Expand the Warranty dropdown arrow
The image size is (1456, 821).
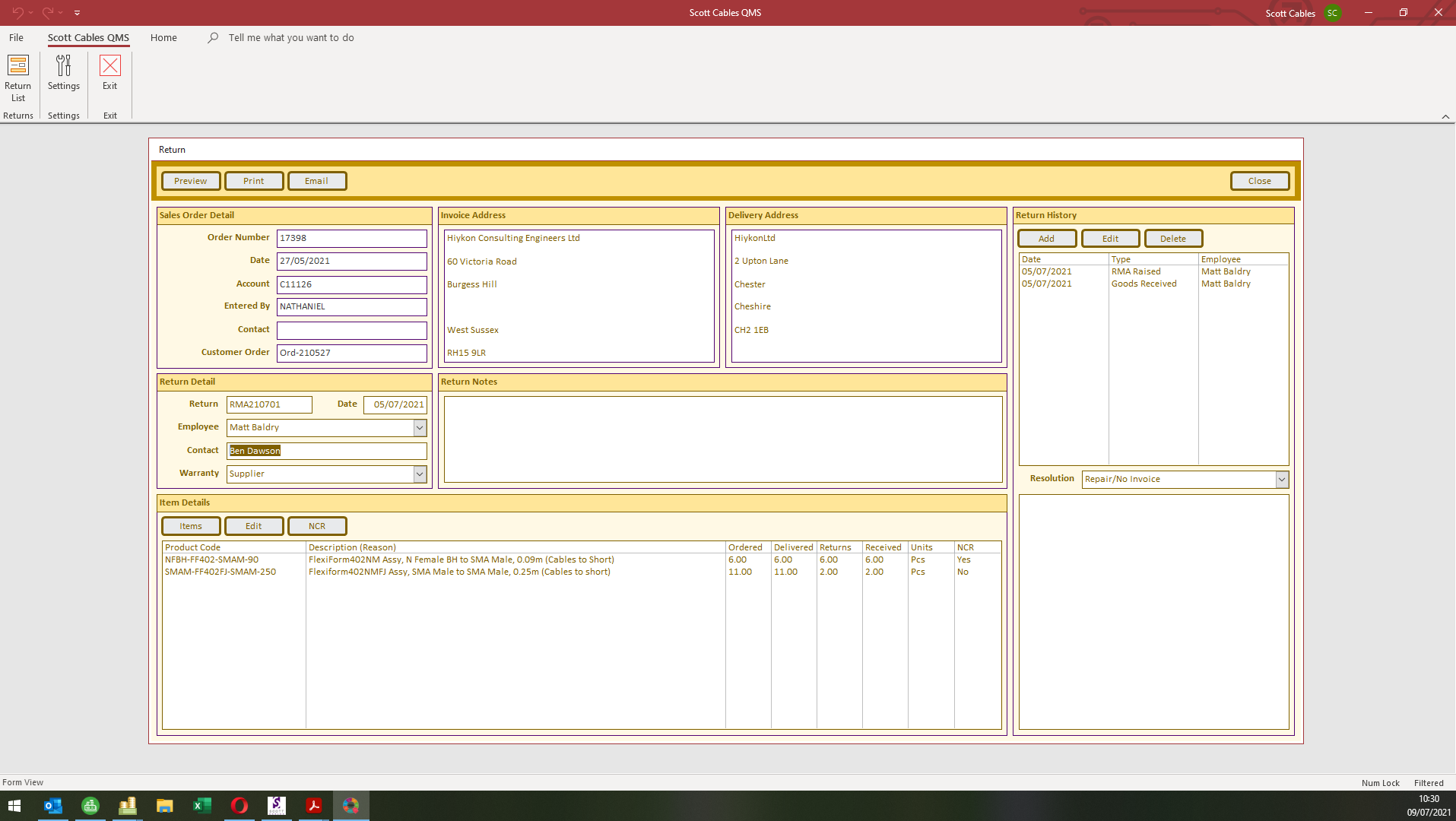[420, 474]
